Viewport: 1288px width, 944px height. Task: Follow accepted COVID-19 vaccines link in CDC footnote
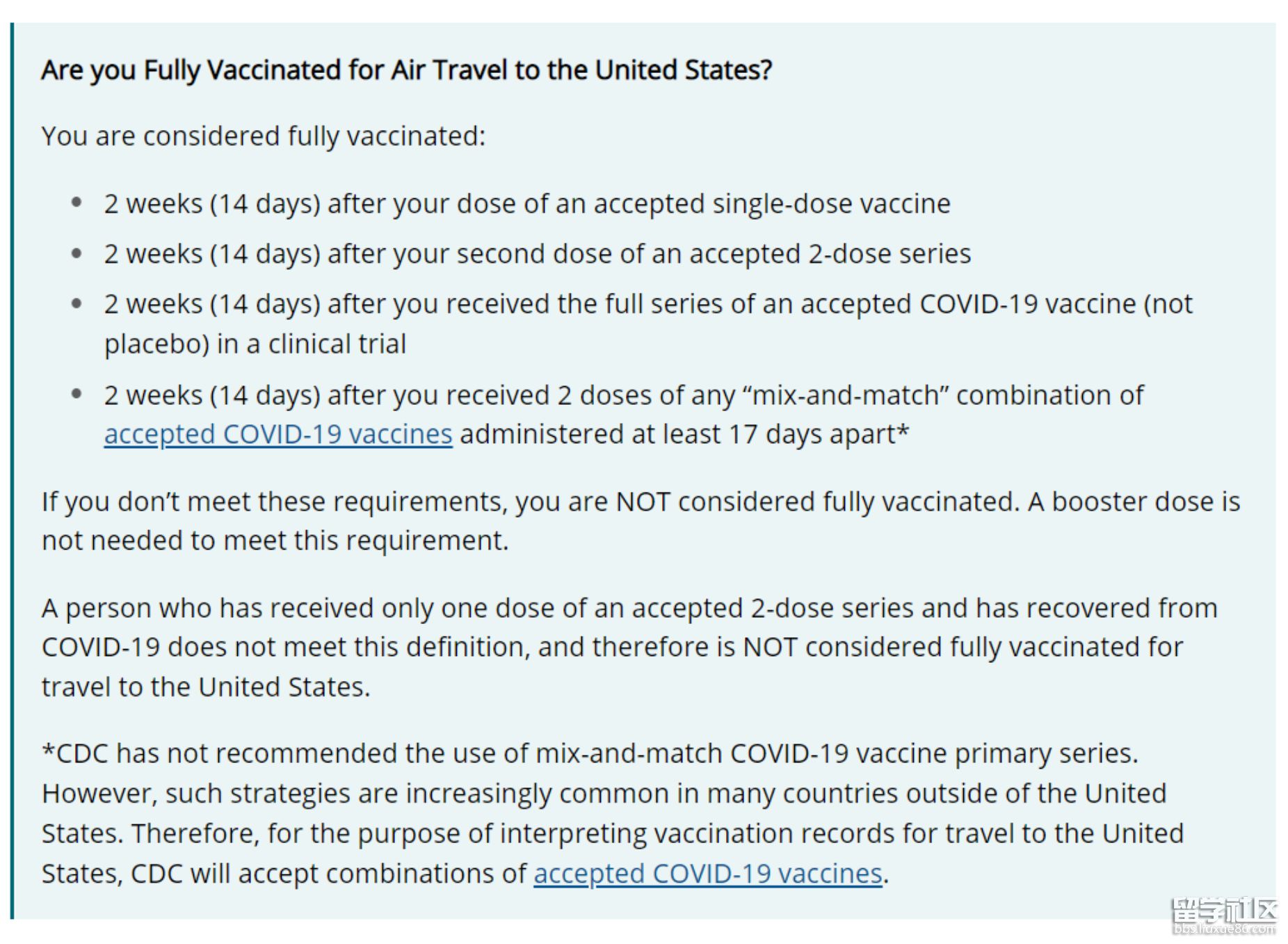point(707,873)
